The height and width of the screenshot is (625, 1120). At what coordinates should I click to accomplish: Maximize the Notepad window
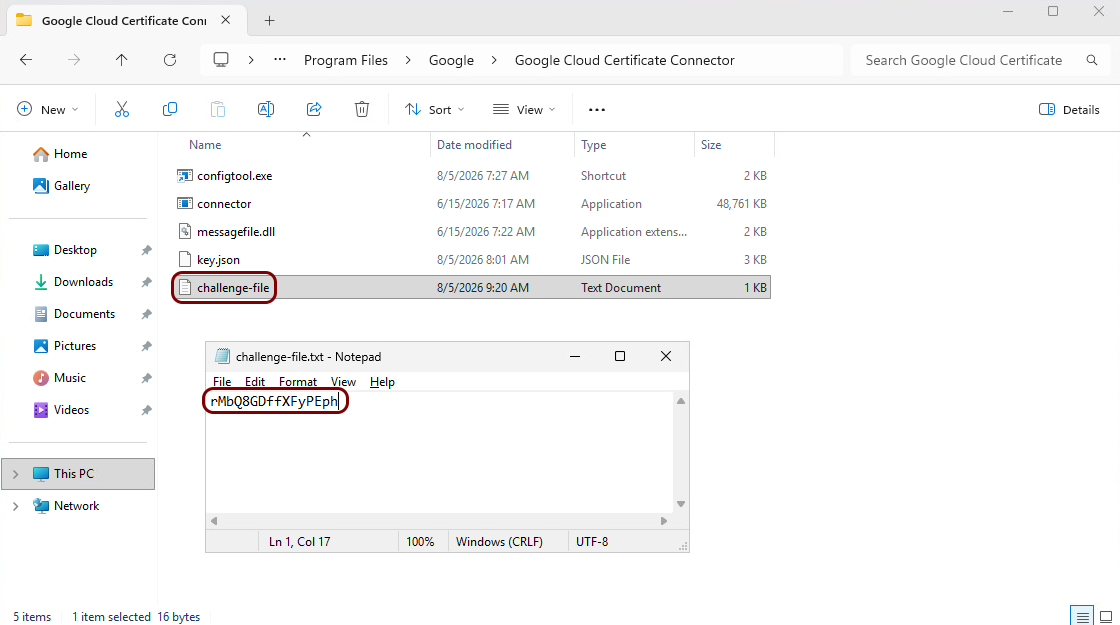click(x=620, y=356)
